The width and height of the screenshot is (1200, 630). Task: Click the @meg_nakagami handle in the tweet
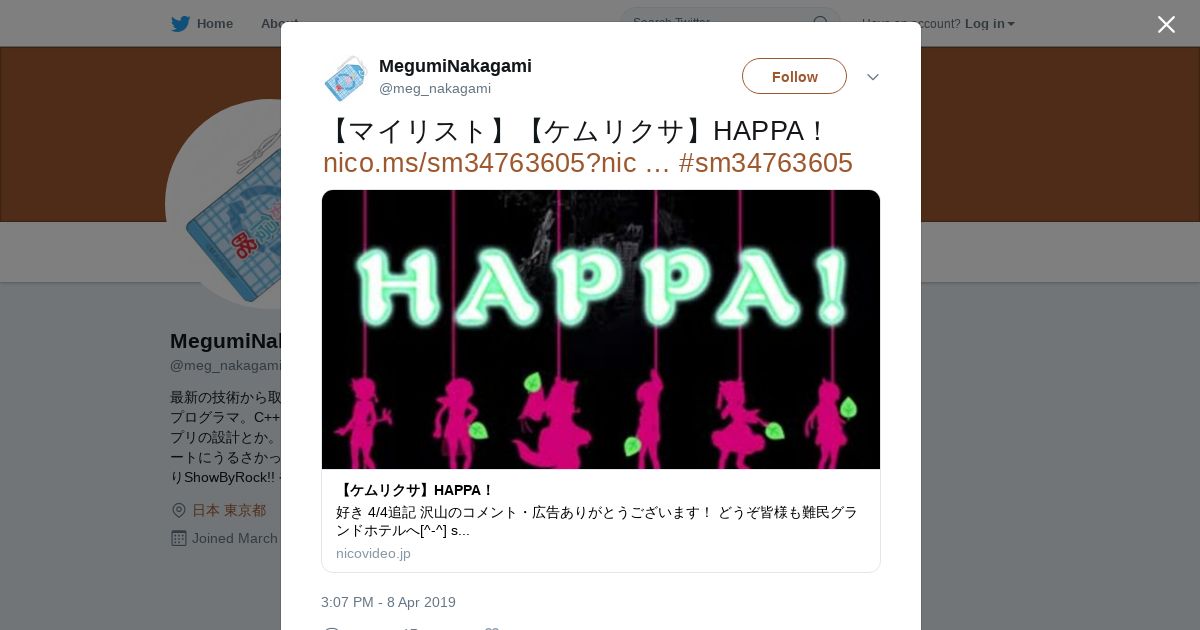coord(435,88)
